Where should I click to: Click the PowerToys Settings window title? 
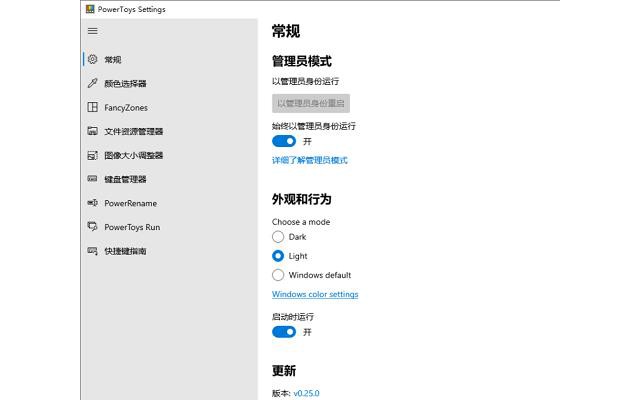131,9
